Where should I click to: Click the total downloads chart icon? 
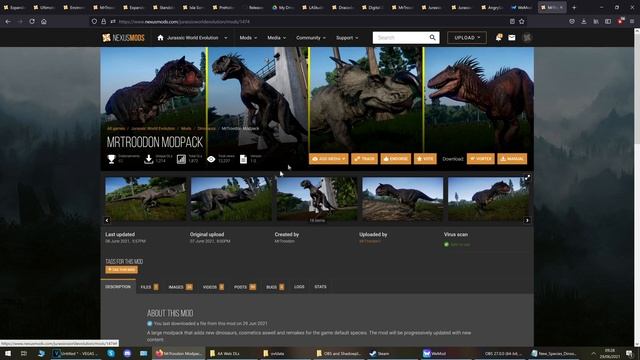click(x=181, y=159)
